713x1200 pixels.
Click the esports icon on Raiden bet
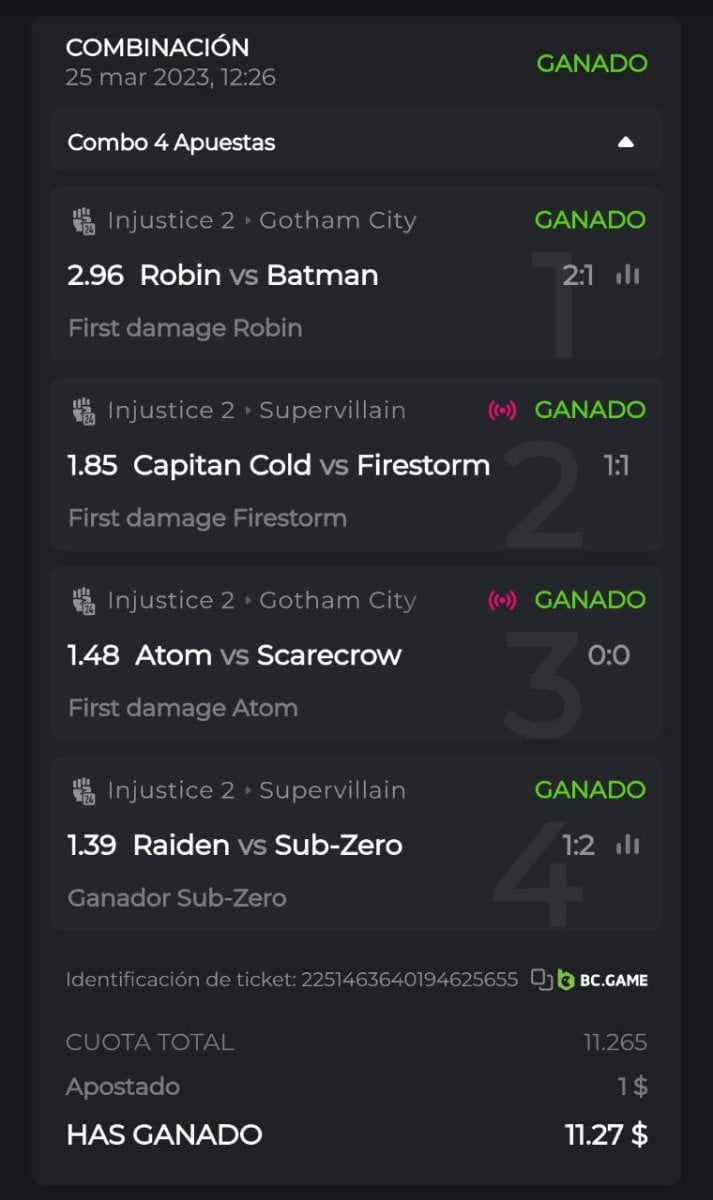click(83, 791)
